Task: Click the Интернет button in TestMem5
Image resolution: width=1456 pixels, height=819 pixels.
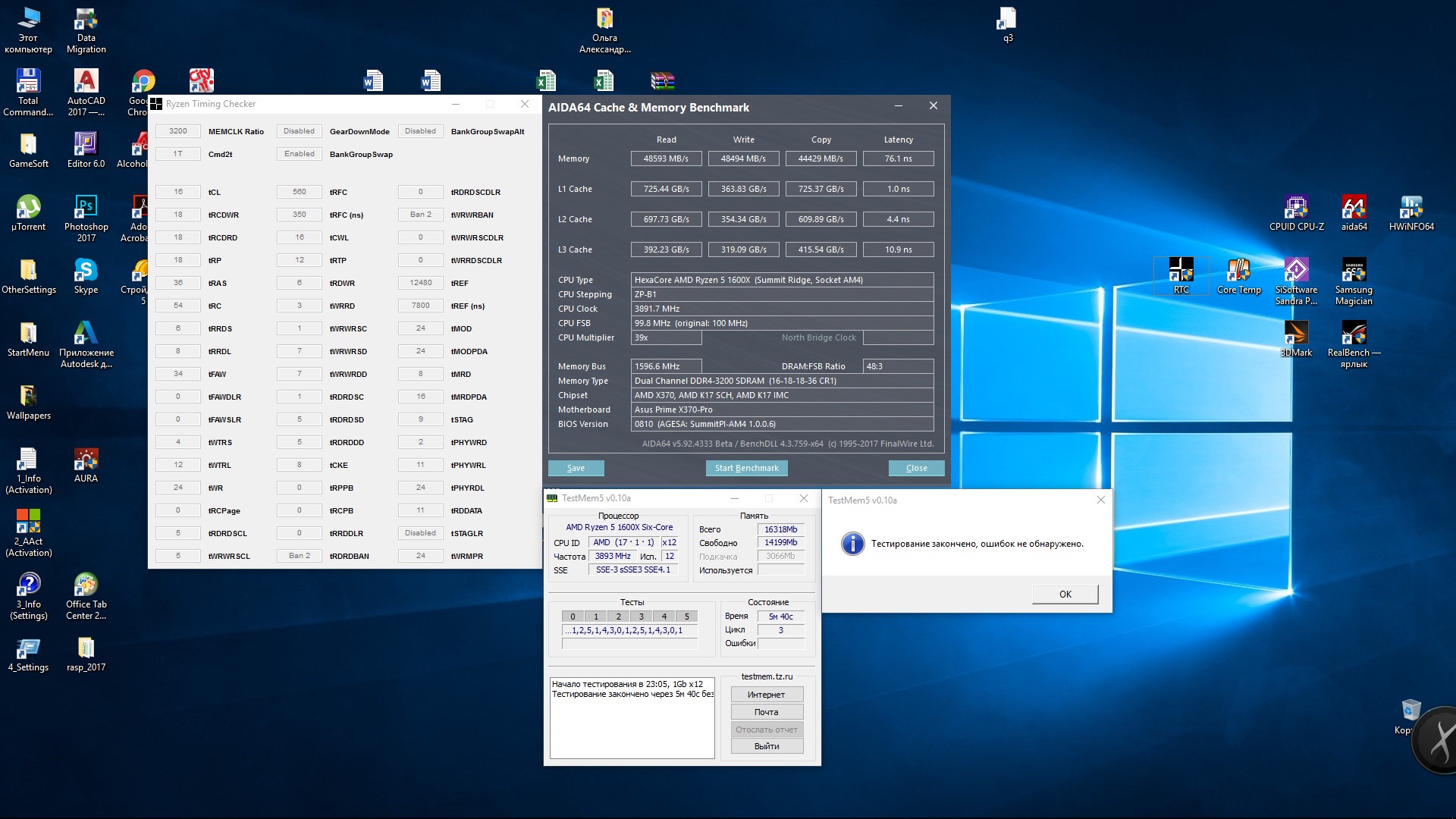Action: coord(766,695)
